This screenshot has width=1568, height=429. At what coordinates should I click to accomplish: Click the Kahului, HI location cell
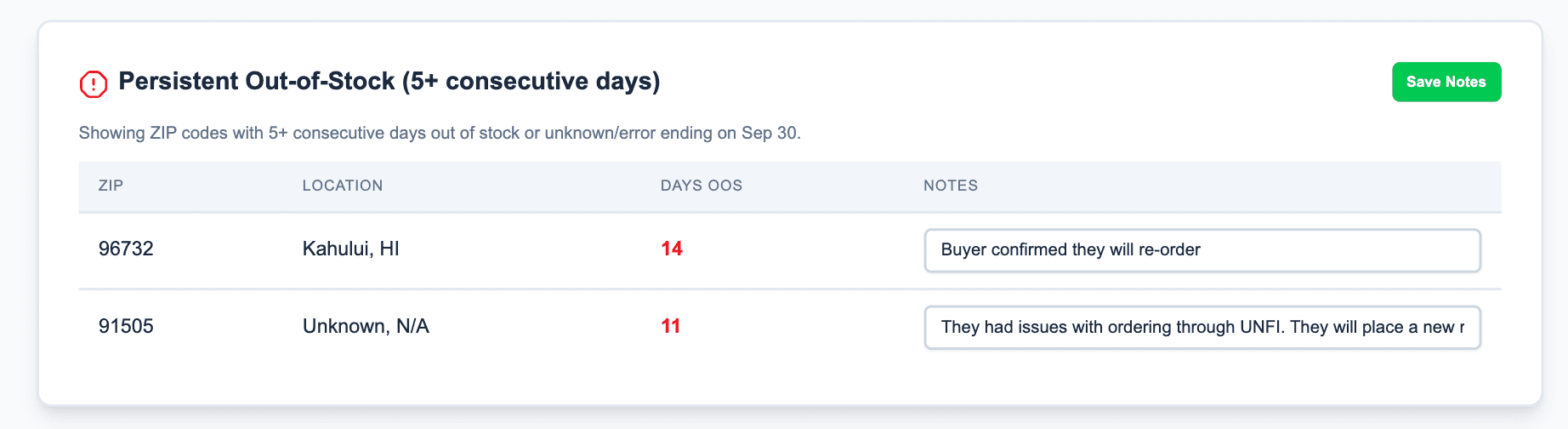pos(350,249)
